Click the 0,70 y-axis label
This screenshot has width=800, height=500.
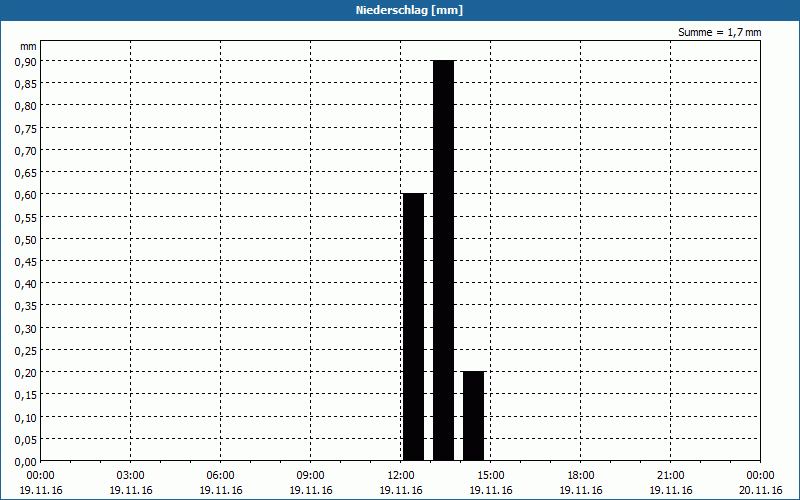click(x=26, y=151)
